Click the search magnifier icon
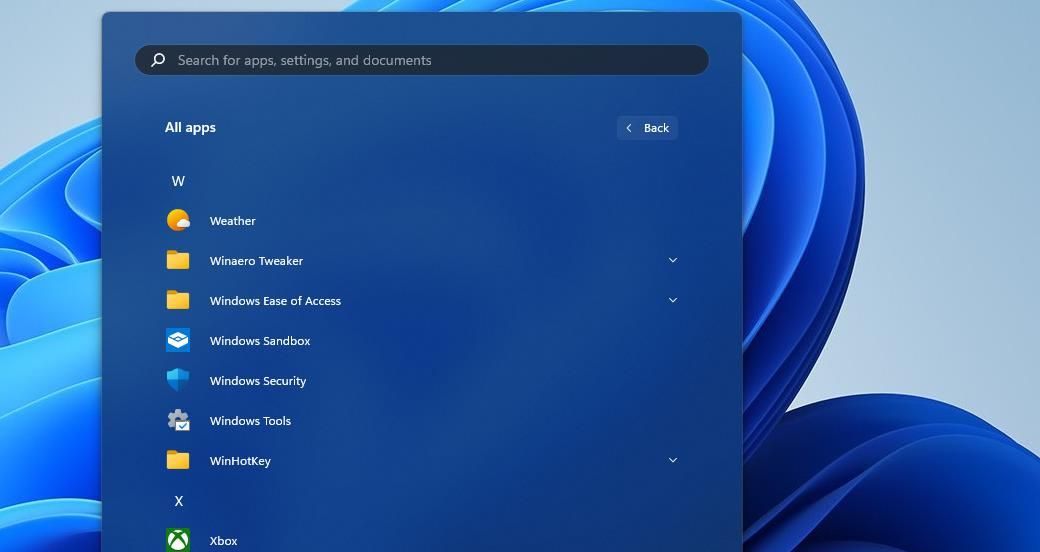 tap(158, 60)
